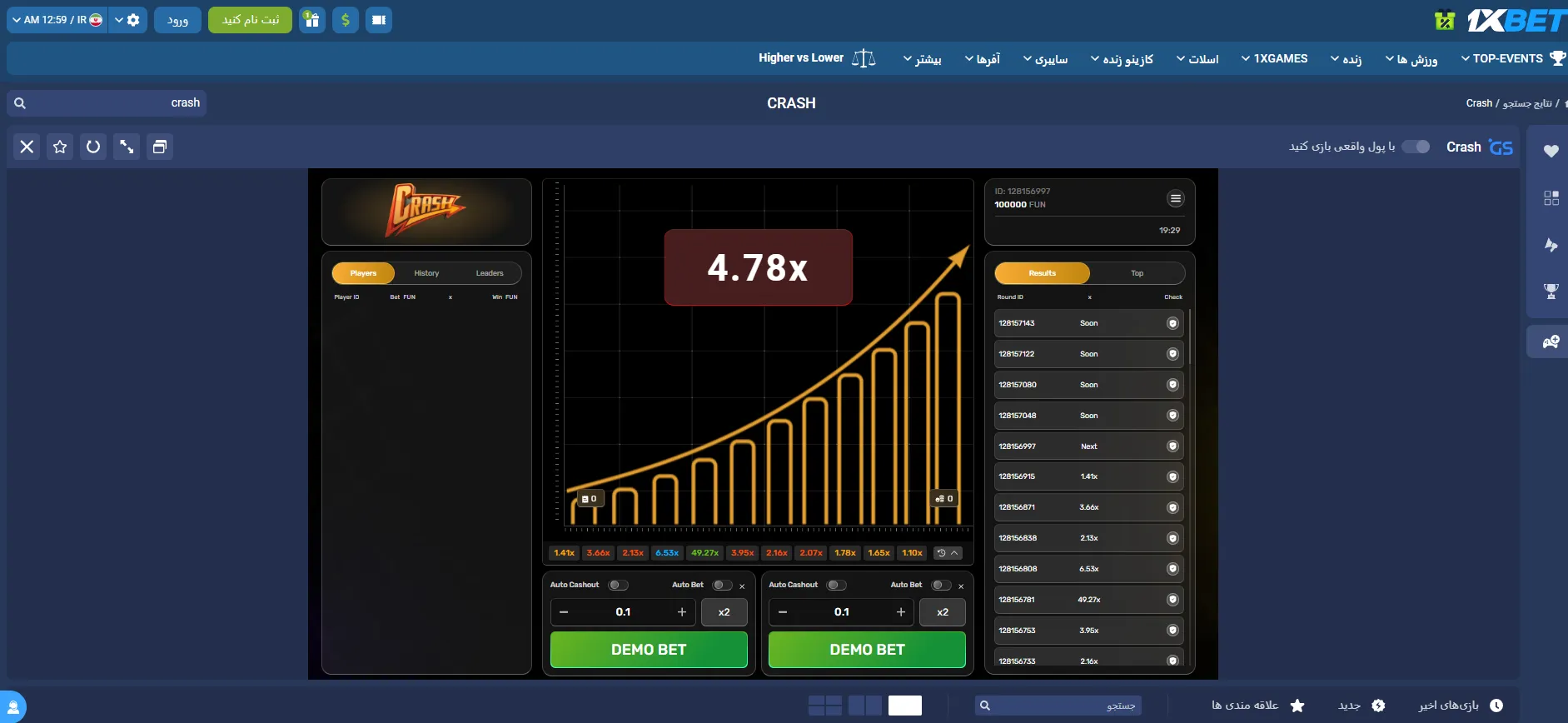This screenshot has height=723, width=1568.
Task: Add Crash to favorites with star icon
Action: (x=60, y=147)
